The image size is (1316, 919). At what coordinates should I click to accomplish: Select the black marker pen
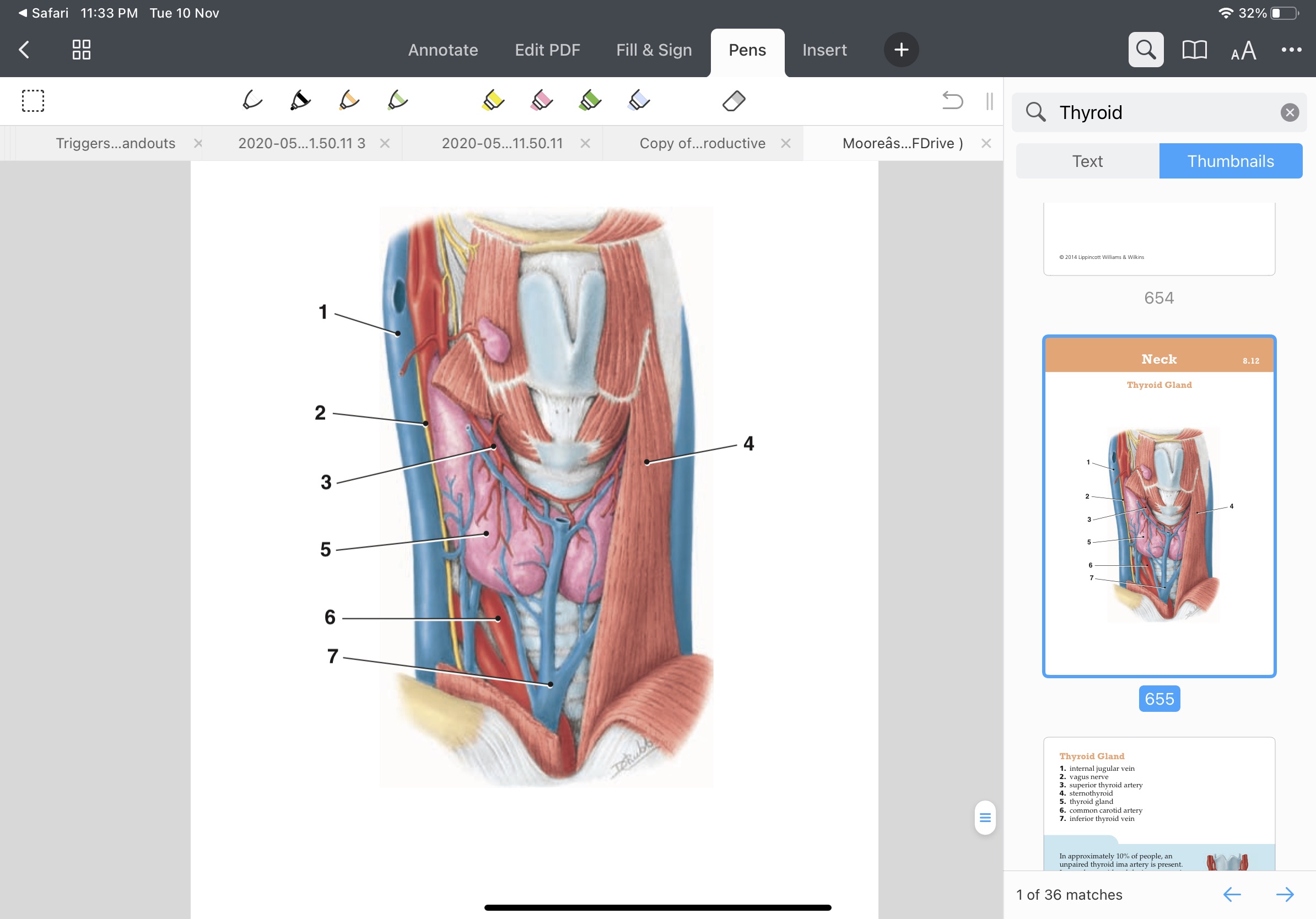click(x=300, y=101)
